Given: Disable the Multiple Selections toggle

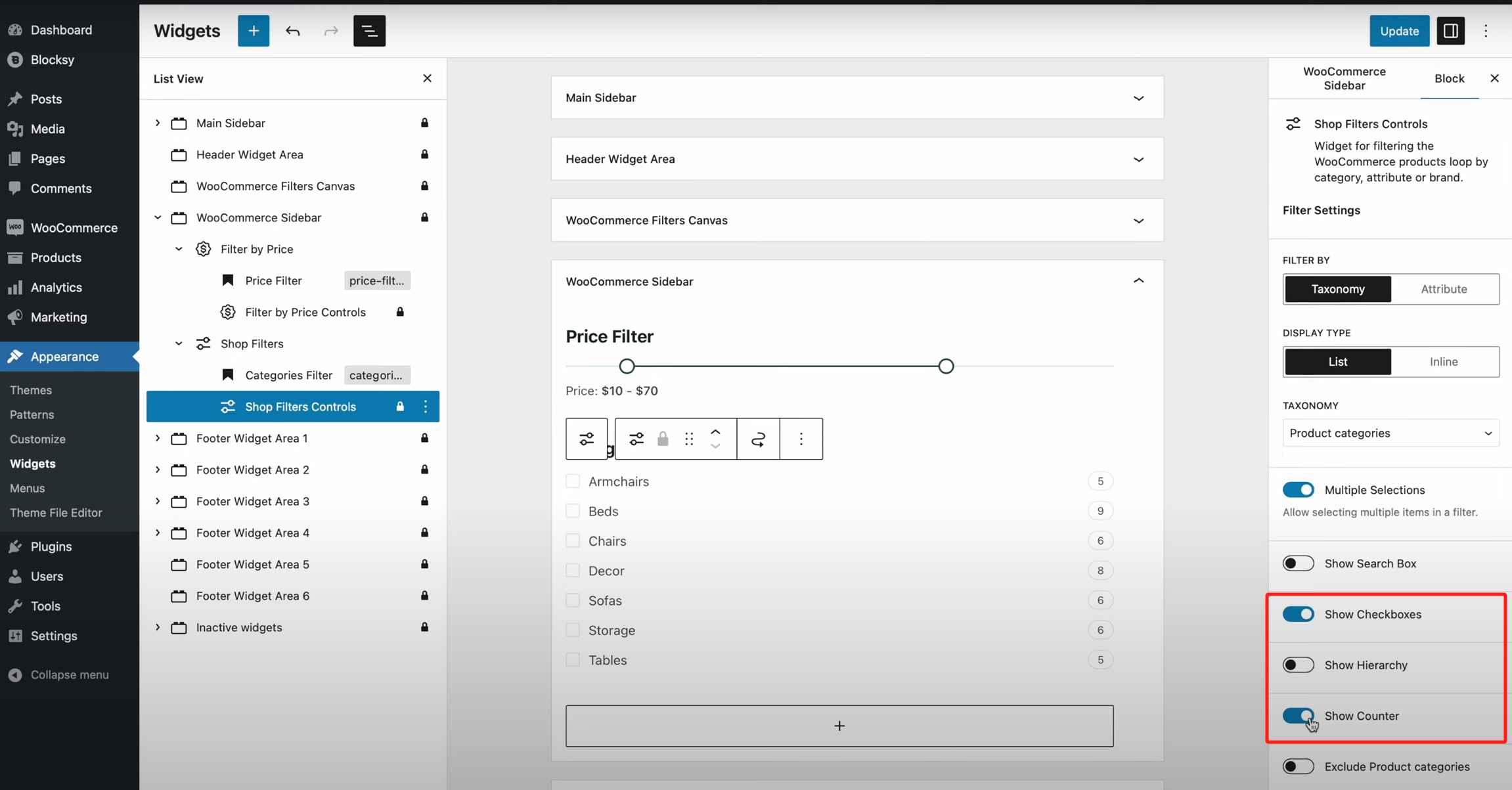Looking at the screenshot, I should pos(1298,490).
